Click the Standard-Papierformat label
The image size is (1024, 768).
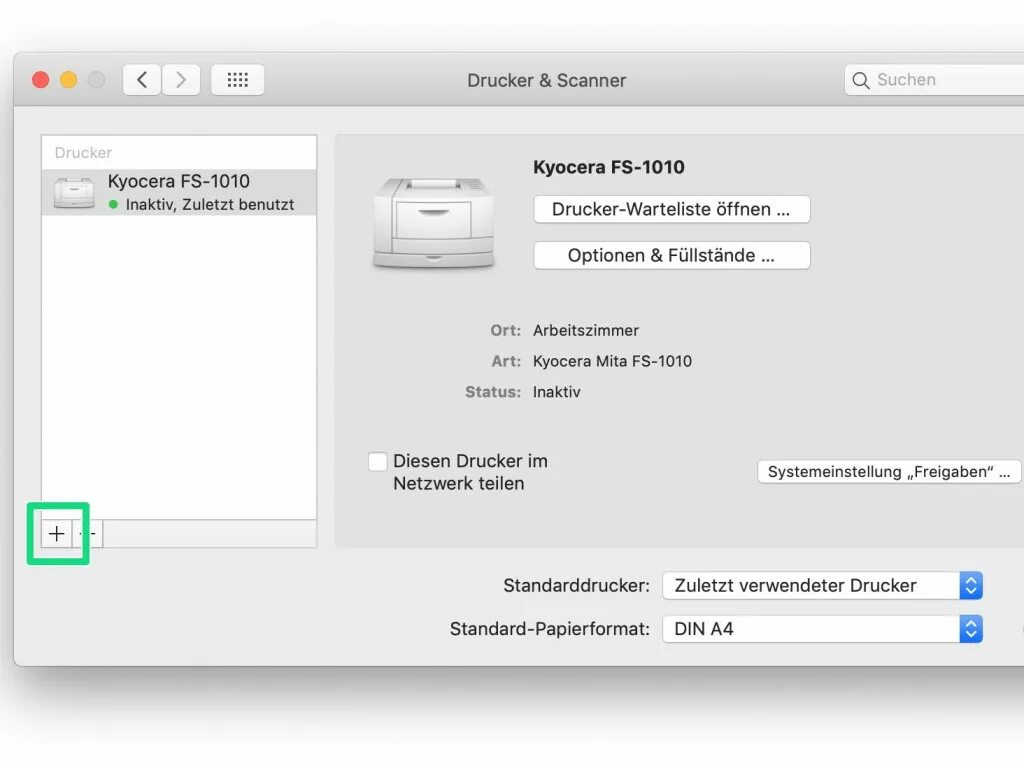click(x=549, y=629)
